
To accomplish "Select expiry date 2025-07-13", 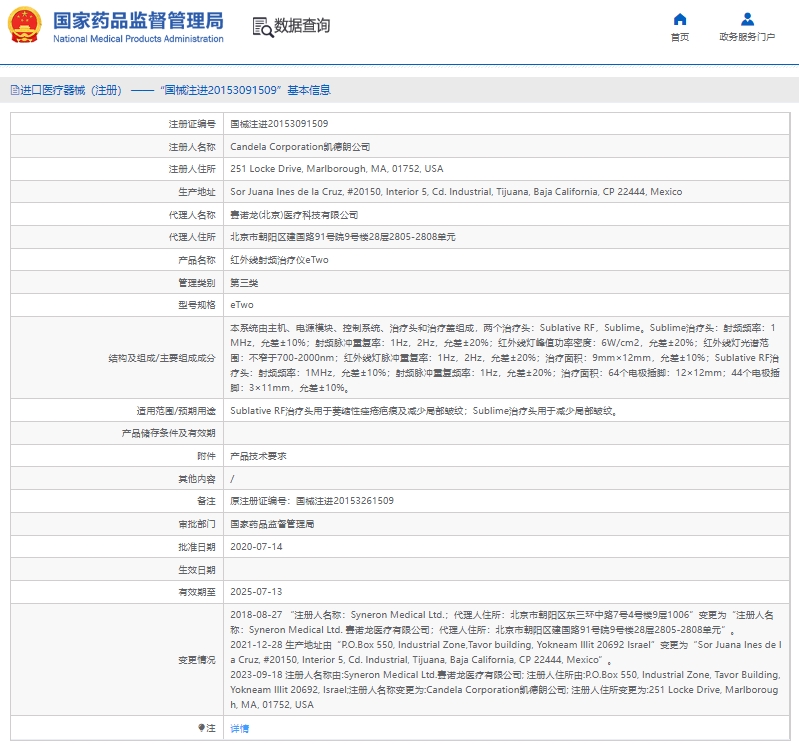I will tap(256, 592).
